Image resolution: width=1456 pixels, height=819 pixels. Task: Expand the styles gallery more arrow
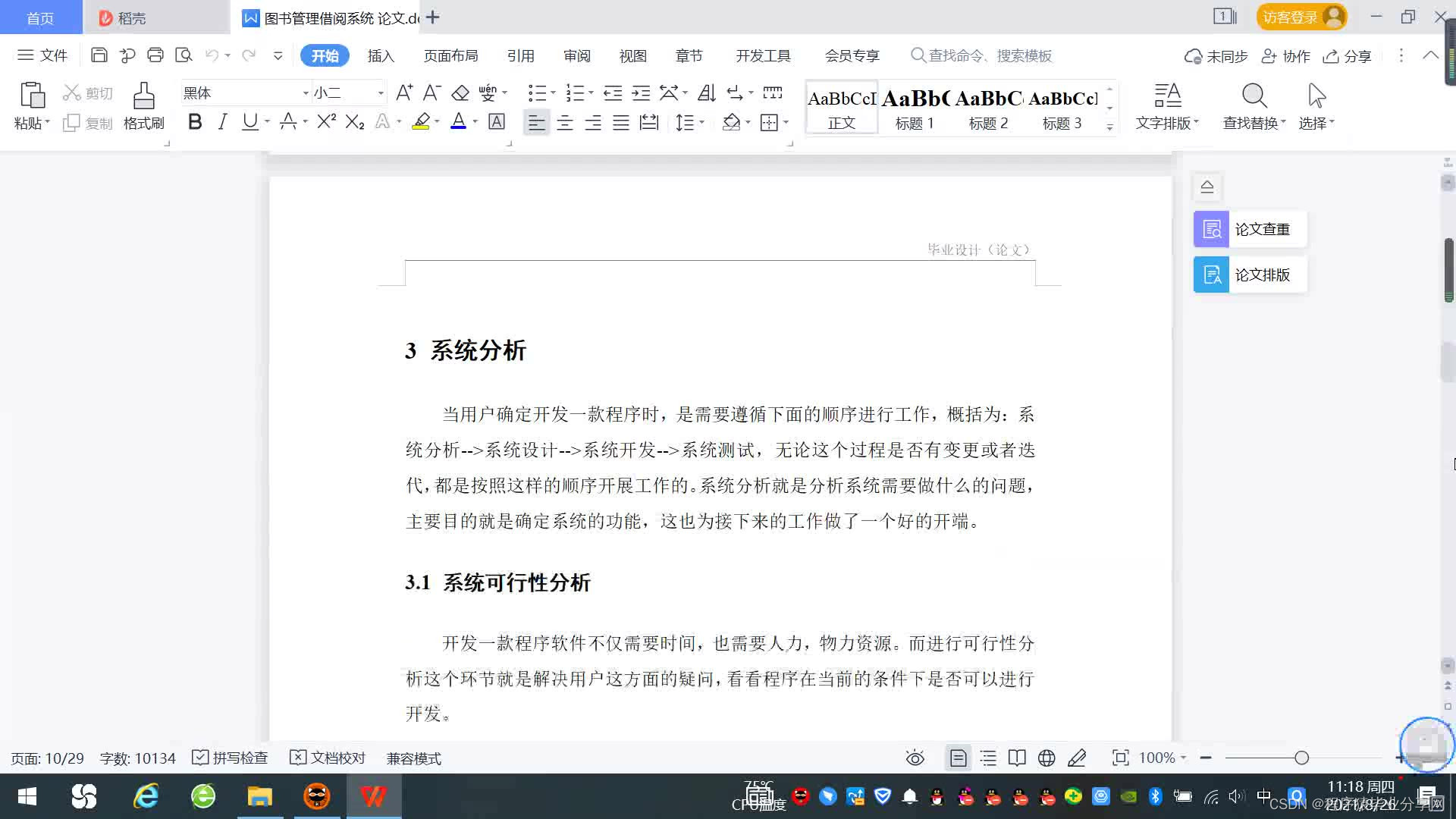click(x=1109, y=127)
